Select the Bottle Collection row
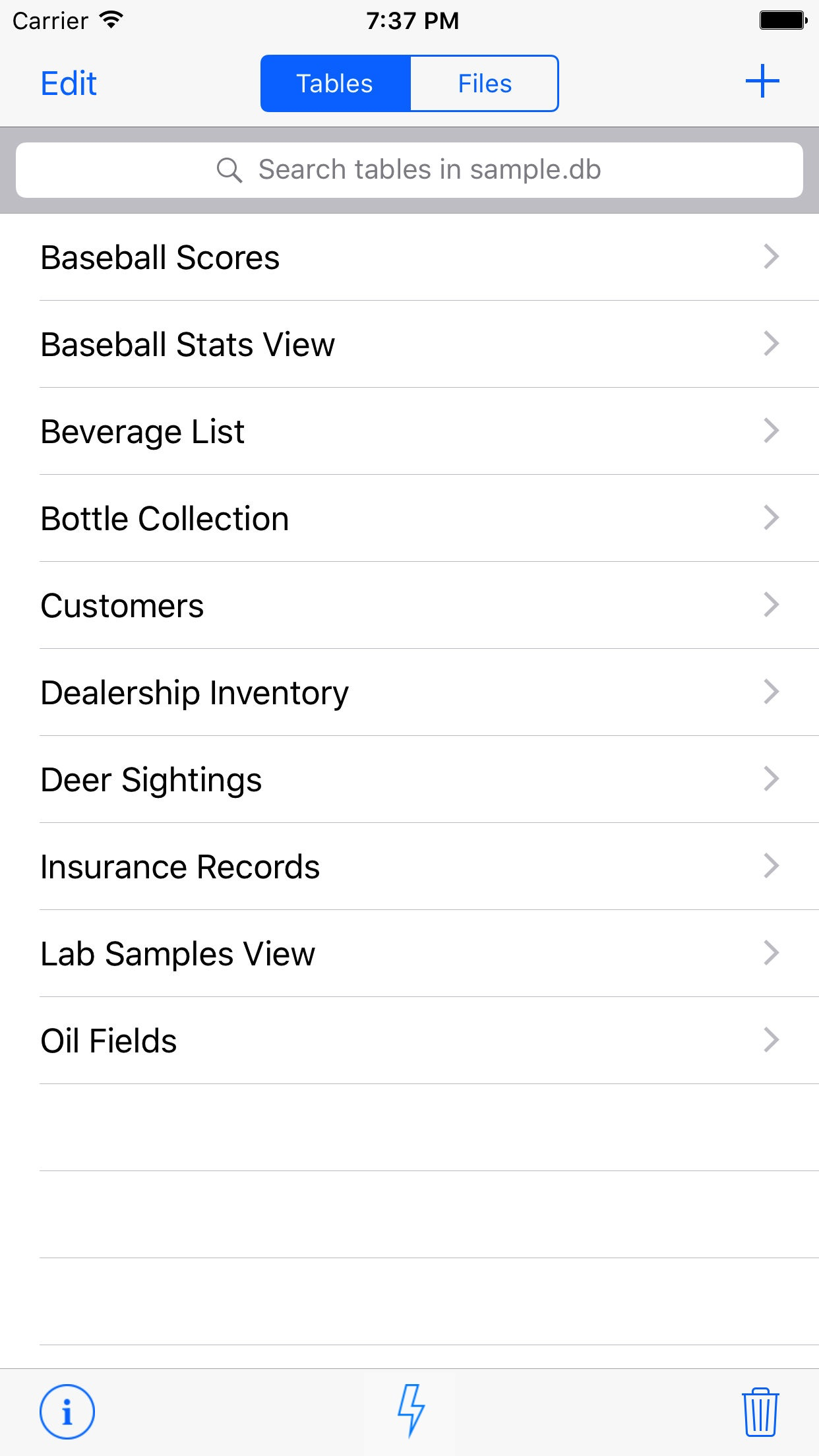This screenshot has height=1456, width=819. (x=165, y=519)
